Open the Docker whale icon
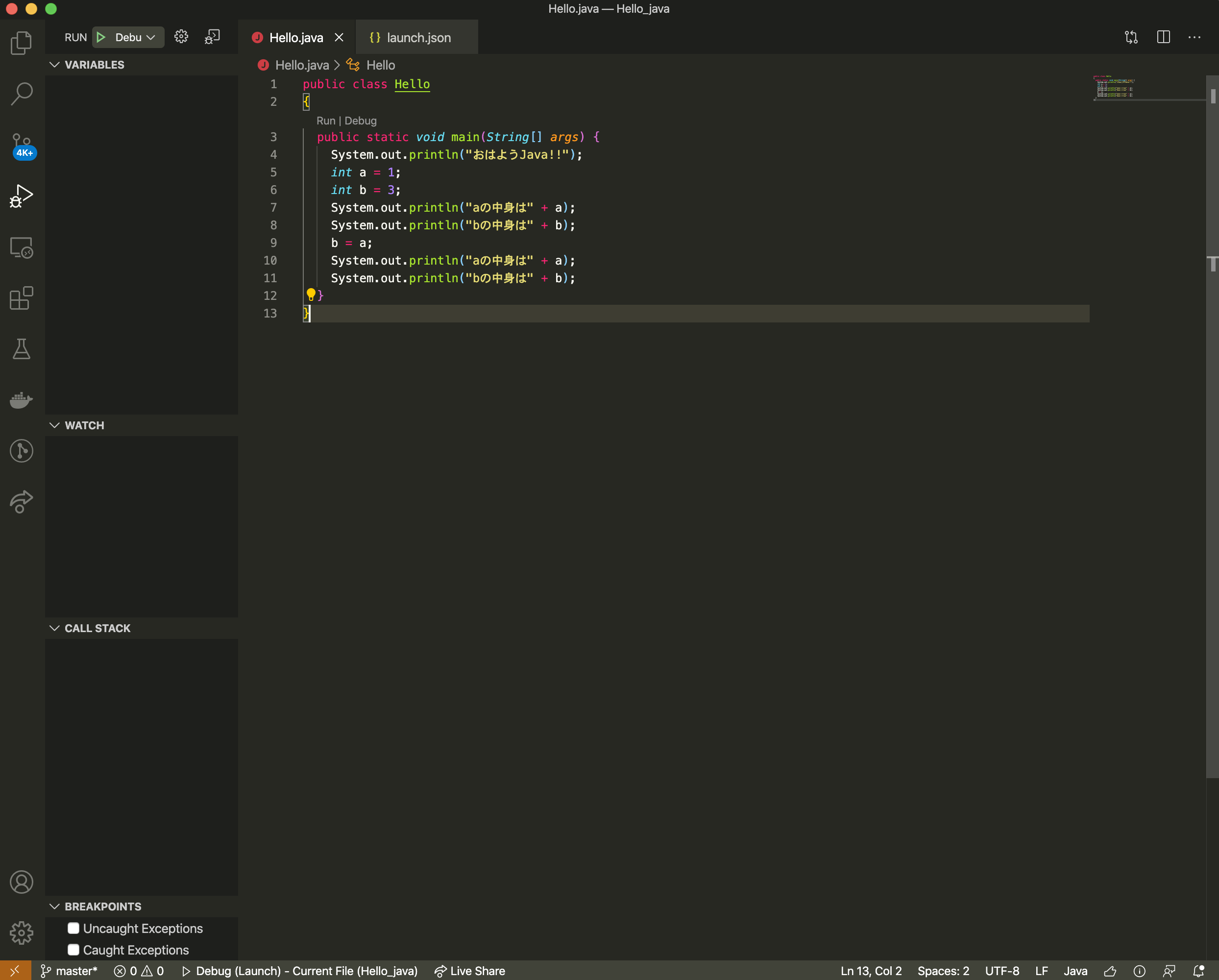1219x980 pixels. pos(22,400)
